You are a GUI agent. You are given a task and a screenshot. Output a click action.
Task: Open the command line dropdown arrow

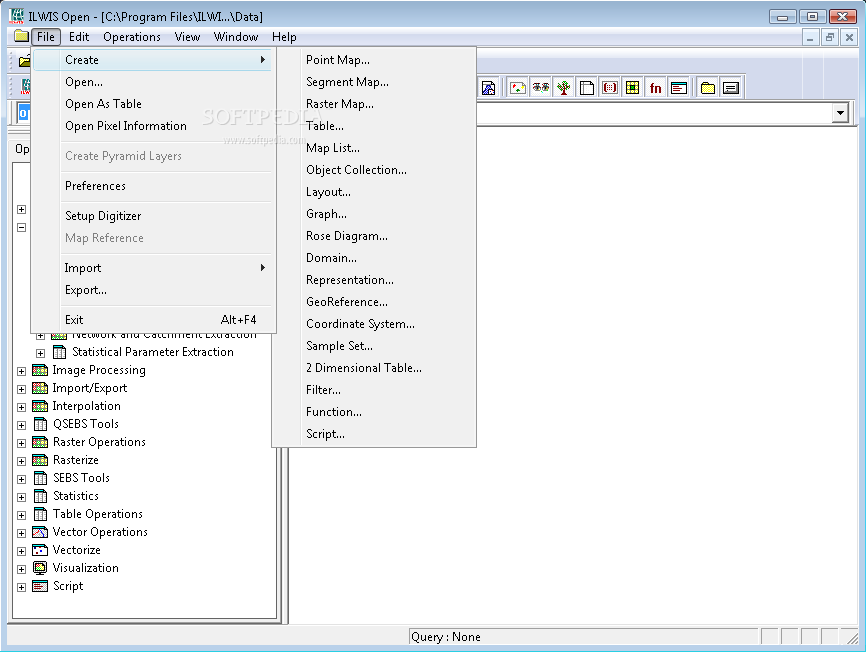[840, 114]
